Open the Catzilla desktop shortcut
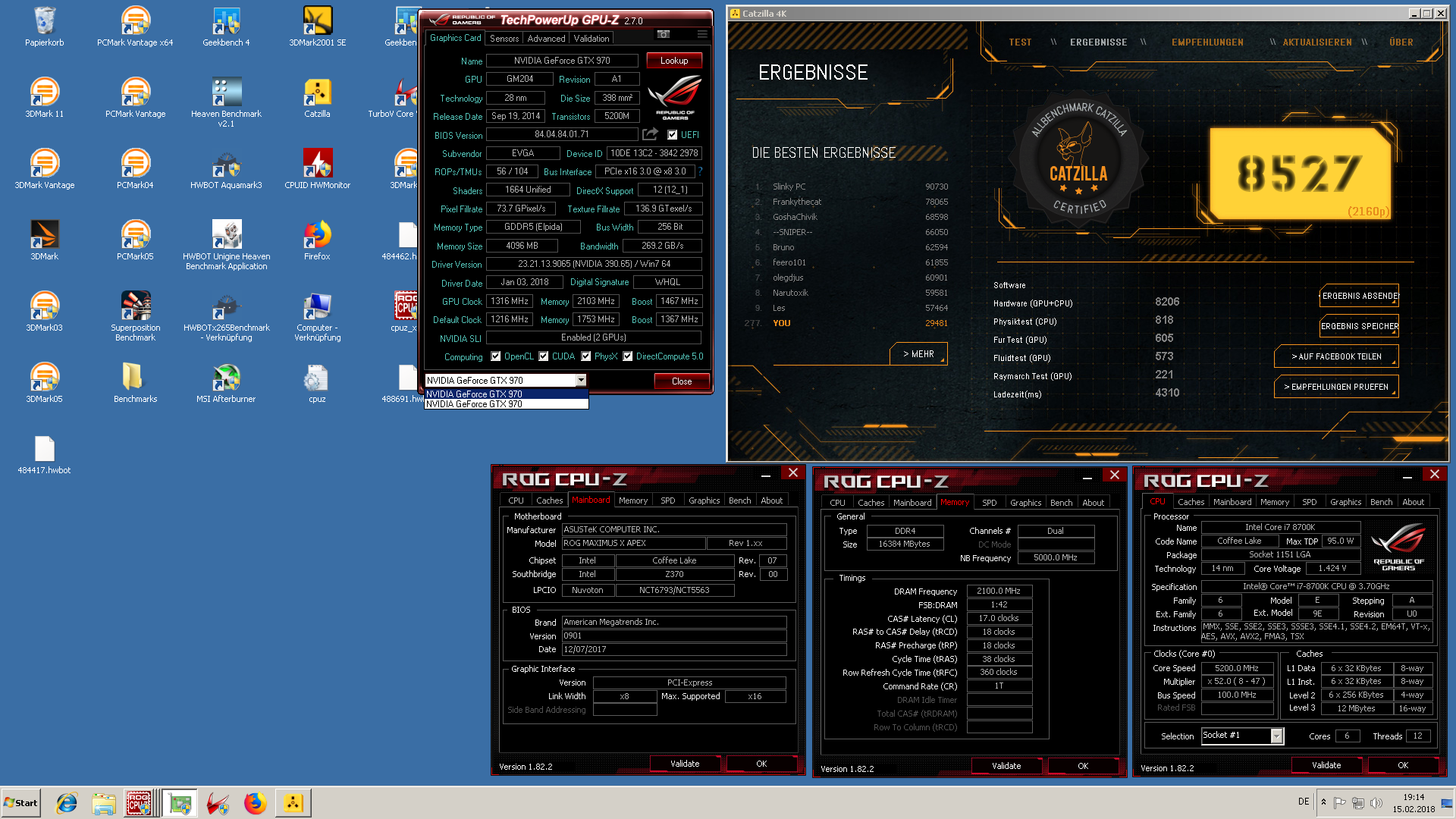This screenshot has width=1456, height=819. 317,98
